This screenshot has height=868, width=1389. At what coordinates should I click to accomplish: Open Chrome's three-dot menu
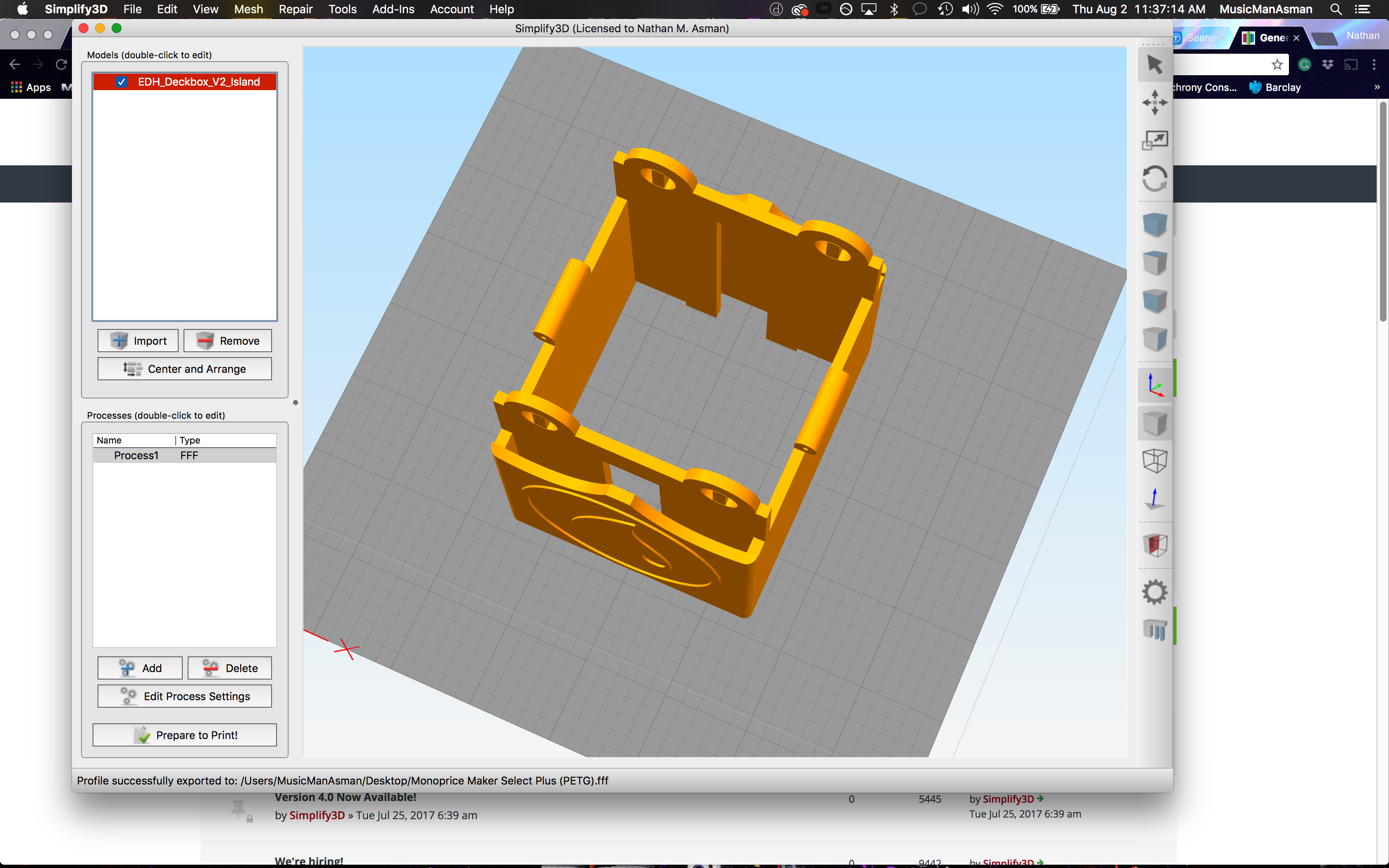coord(1374,64)
